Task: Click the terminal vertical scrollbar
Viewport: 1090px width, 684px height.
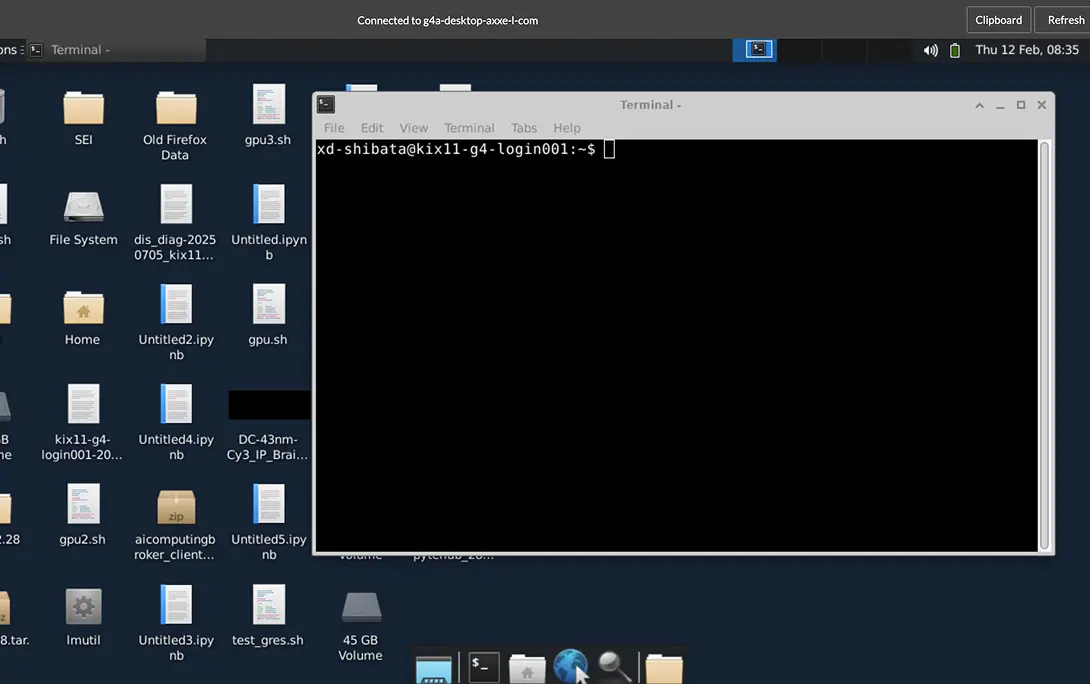Action: [x=1045, y=345]
